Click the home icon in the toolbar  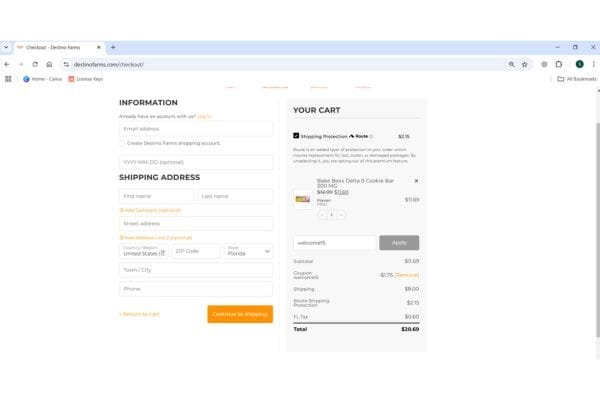[49, 64]
